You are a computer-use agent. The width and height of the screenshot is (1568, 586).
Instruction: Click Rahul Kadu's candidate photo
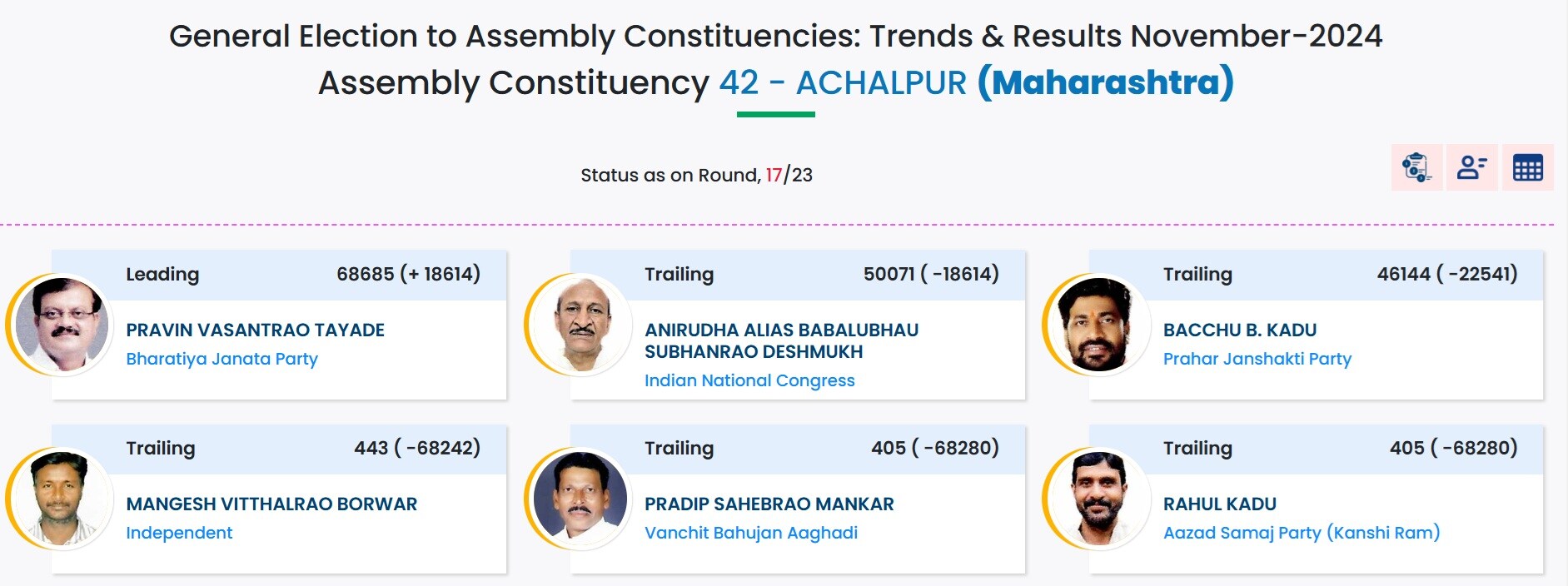click(x=1099, y=499)
